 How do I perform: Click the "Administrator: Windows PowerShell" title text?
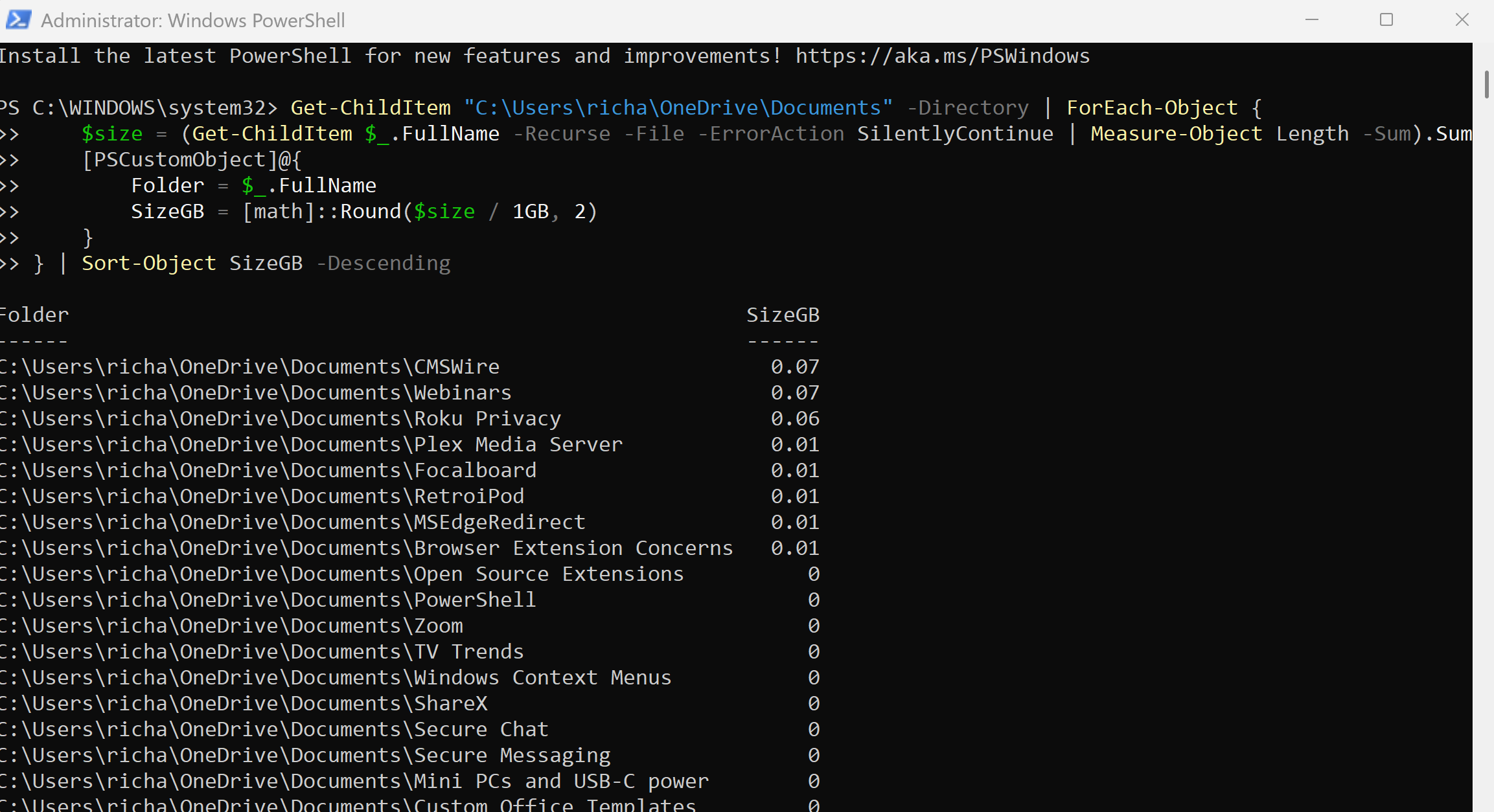[x=193, y=21]
